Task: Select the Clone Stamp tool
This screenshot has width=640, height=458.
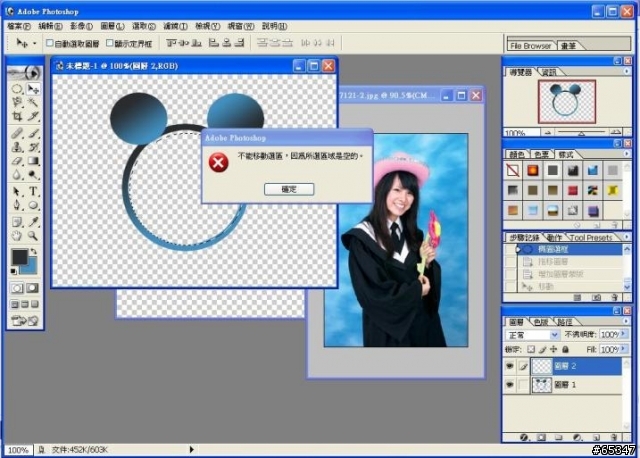Action: click(17, 147)
